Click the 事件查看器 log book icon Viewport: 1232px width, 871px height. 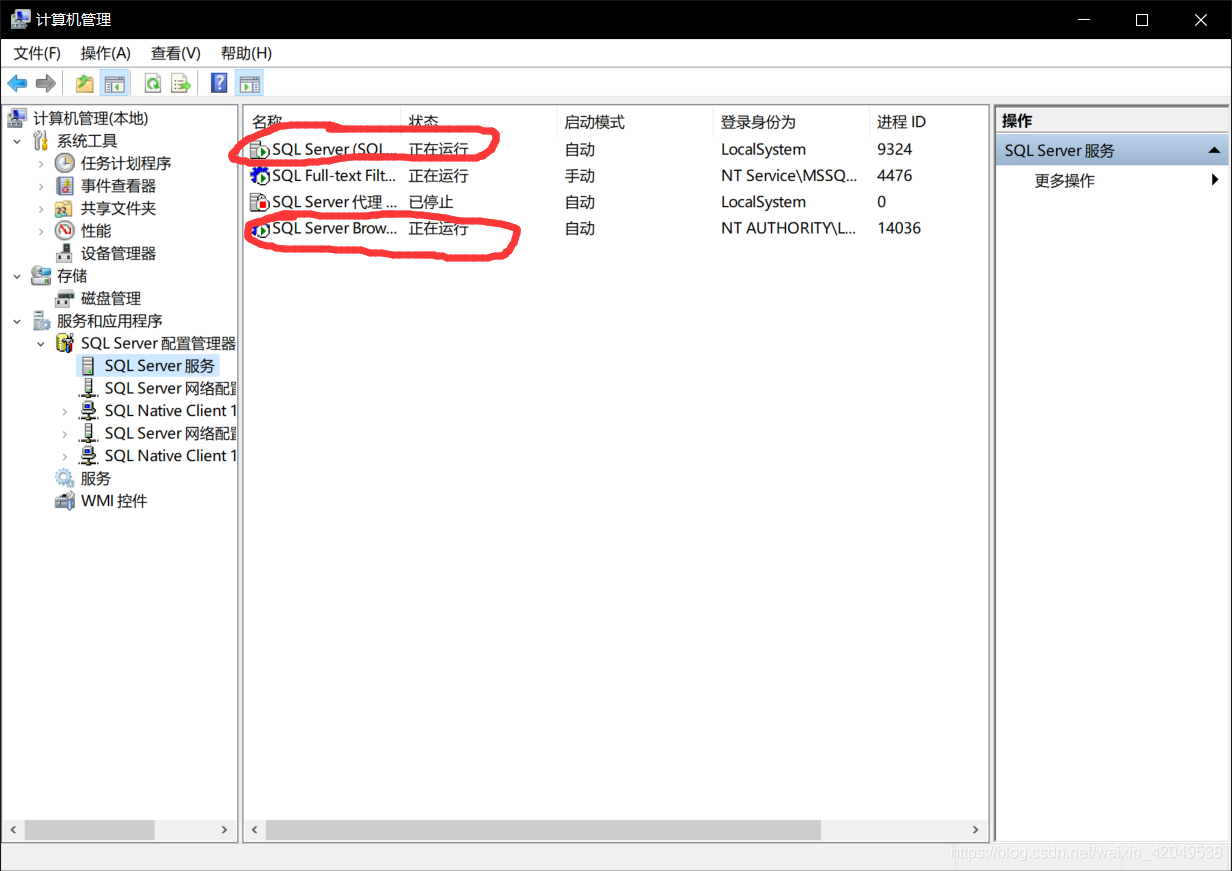[x=64, y=186]
